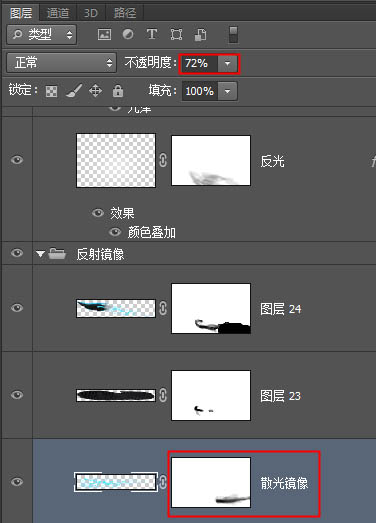The width and height of the screenshot is (376, 523).
Task: Open the fill slider arrow
Action: coord(228,91)
